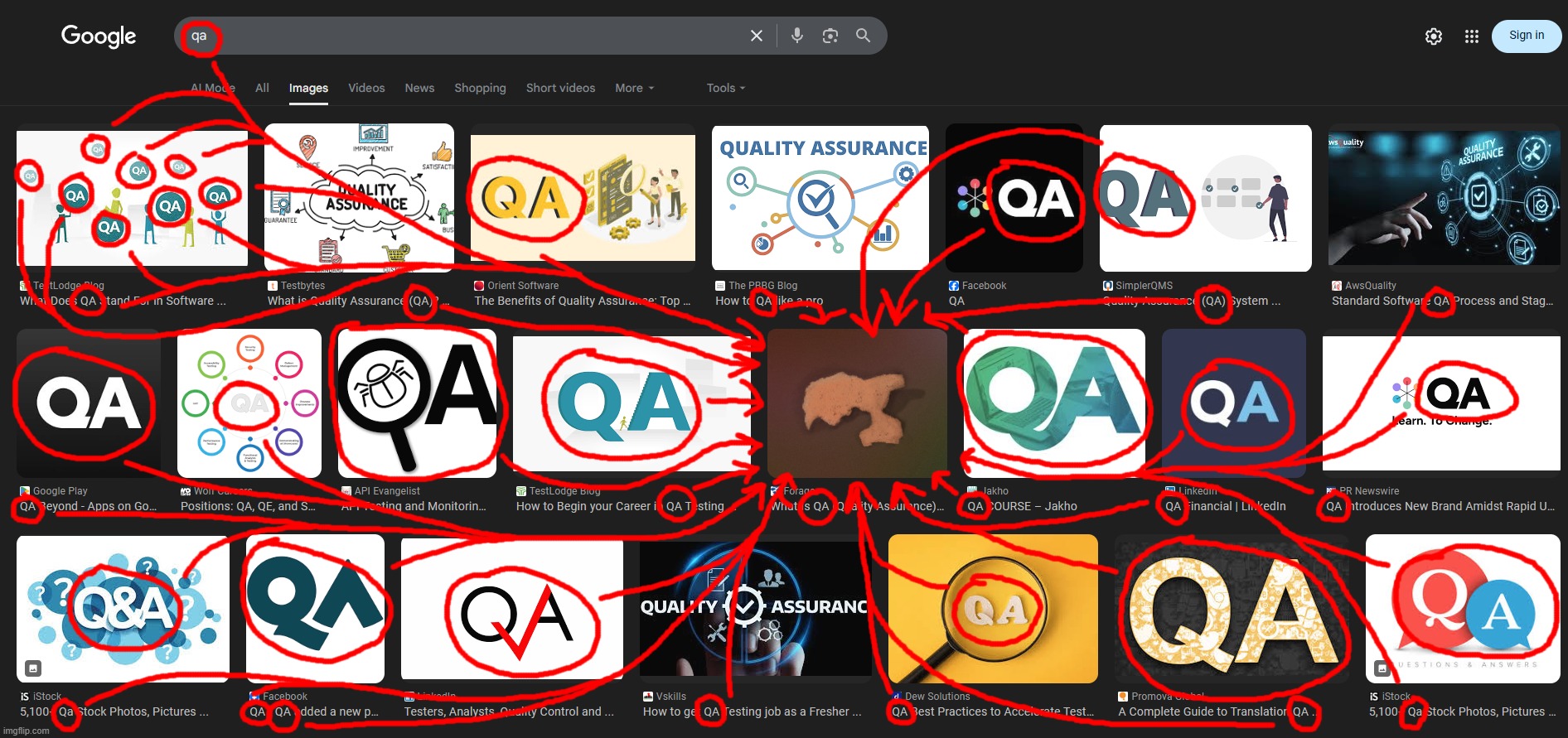The width and height of the screenshot is (1568, 738).
Task: Open the API Evangelist bug magnifier image
Action: pos(417,403)
